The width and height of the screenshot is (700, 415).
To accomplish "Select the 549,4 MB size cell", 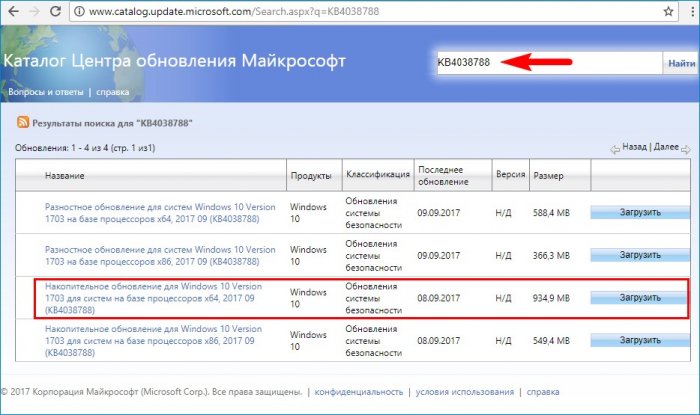I will click(x=551, y=341).
